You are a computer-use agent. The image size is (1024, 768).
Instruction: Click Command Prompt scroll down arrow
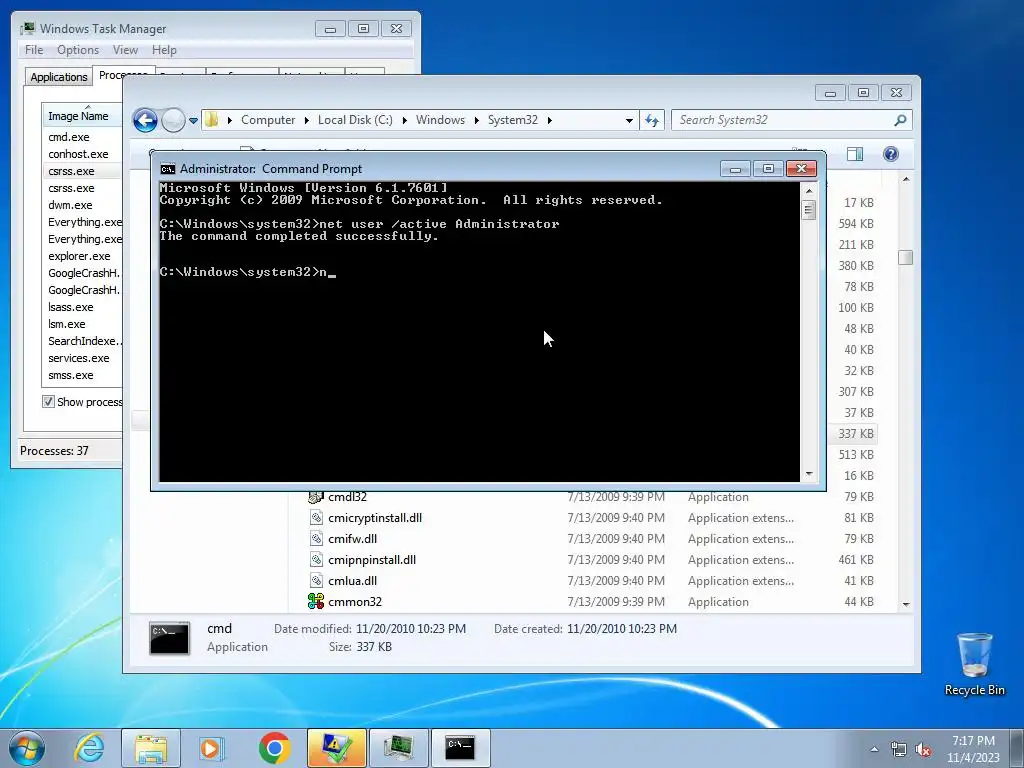[x=809, y=474]
